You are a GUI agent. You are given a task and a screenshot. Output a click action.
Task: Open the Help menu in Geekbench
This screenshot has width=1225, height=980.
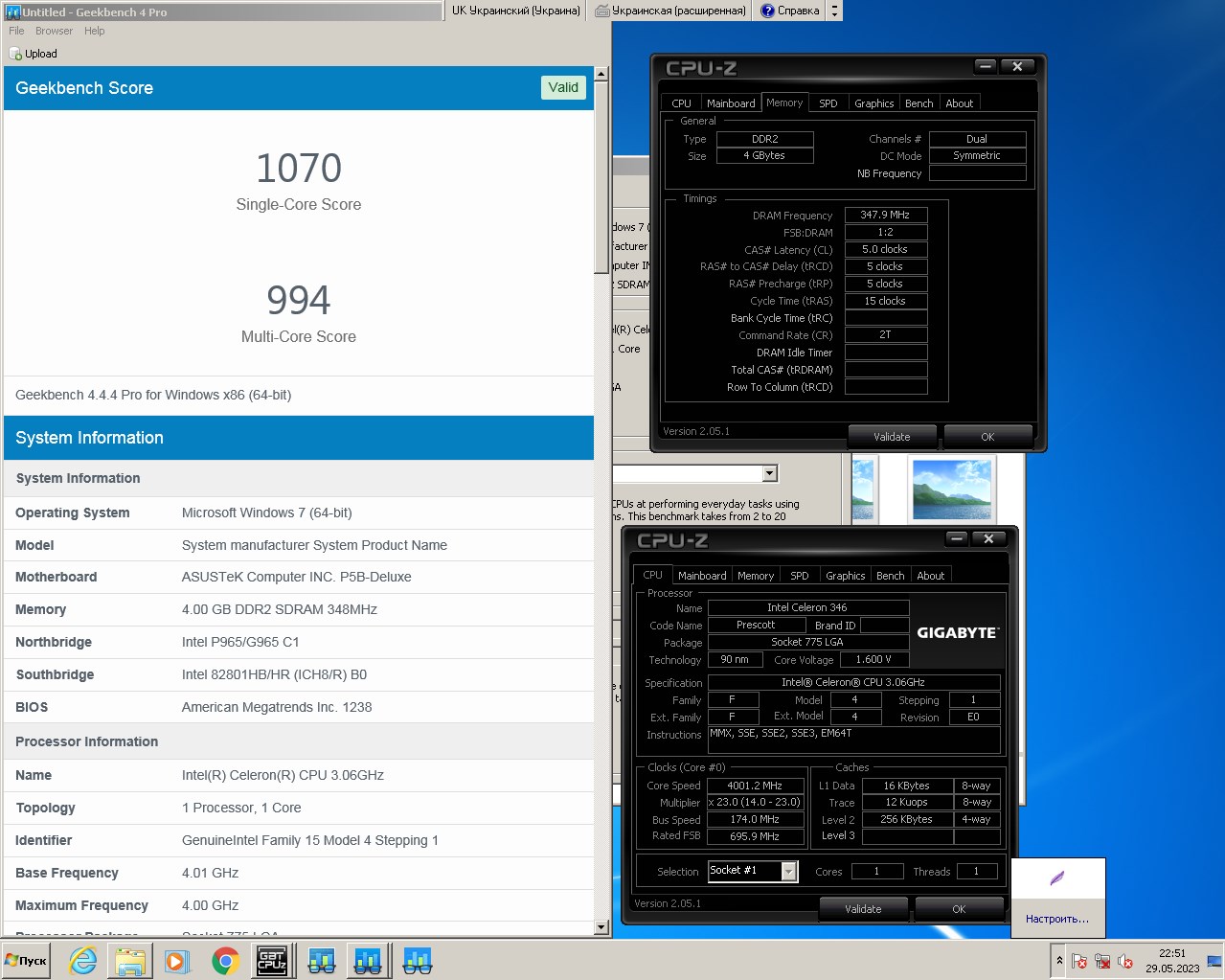coord(94,31)
